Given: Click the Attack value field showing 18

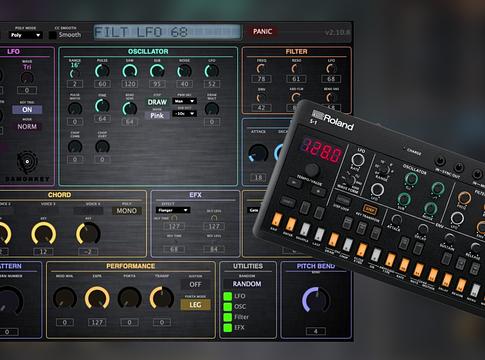Looking at the screenshot, I should pos(258,178).
